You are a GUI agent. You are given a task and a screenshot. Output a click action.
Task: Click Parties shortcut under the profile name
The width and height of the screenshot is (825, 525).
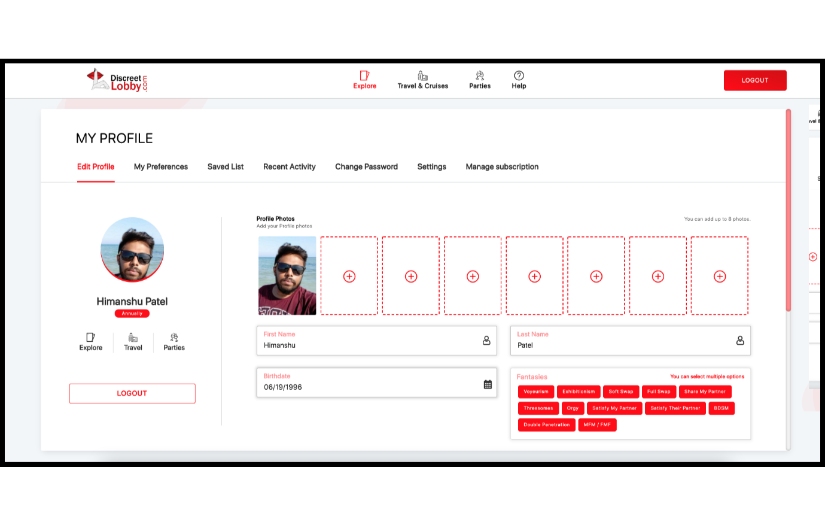click(174, 342)
